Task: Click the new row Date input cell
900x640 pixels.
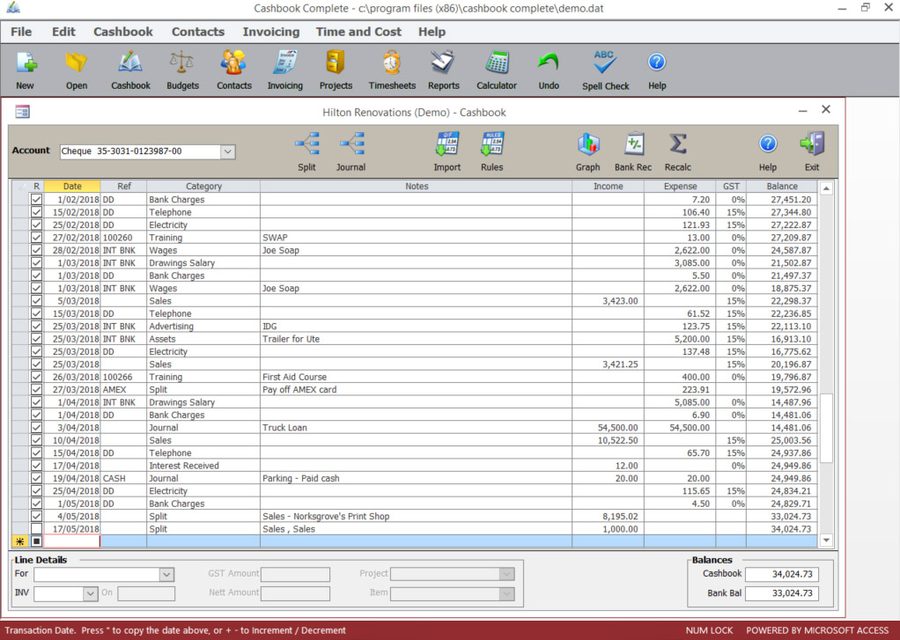Action: click(72, 541)
